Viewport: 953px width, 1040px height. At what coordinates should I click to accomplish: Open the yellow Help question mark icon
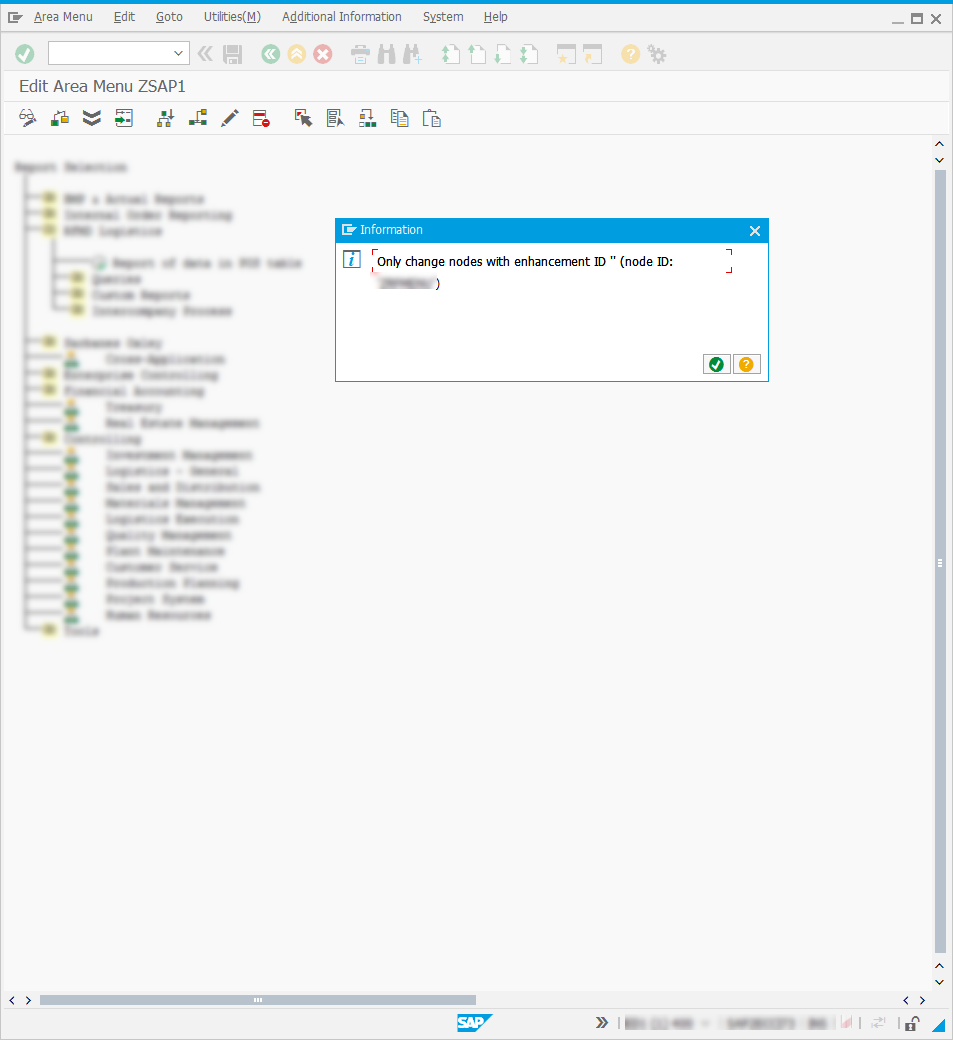click(630, 54)
